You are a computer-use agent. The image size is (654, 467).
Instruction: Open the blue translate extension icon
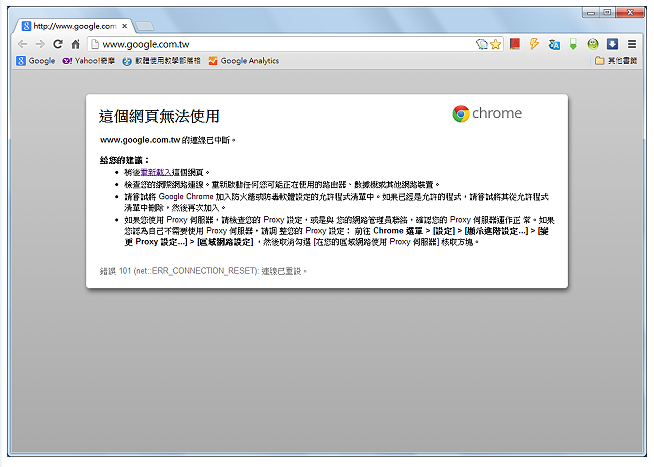click(554, 44)
